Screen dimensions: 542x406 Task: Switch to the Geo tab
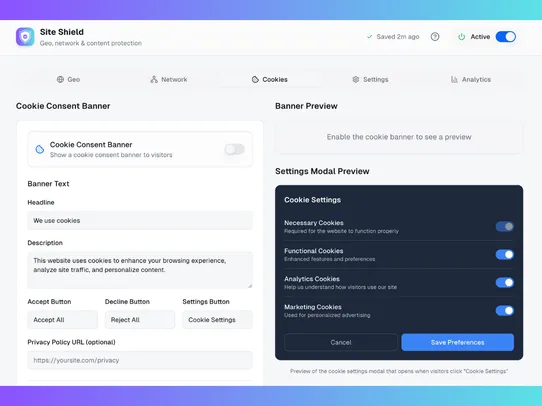pos(68,79)
